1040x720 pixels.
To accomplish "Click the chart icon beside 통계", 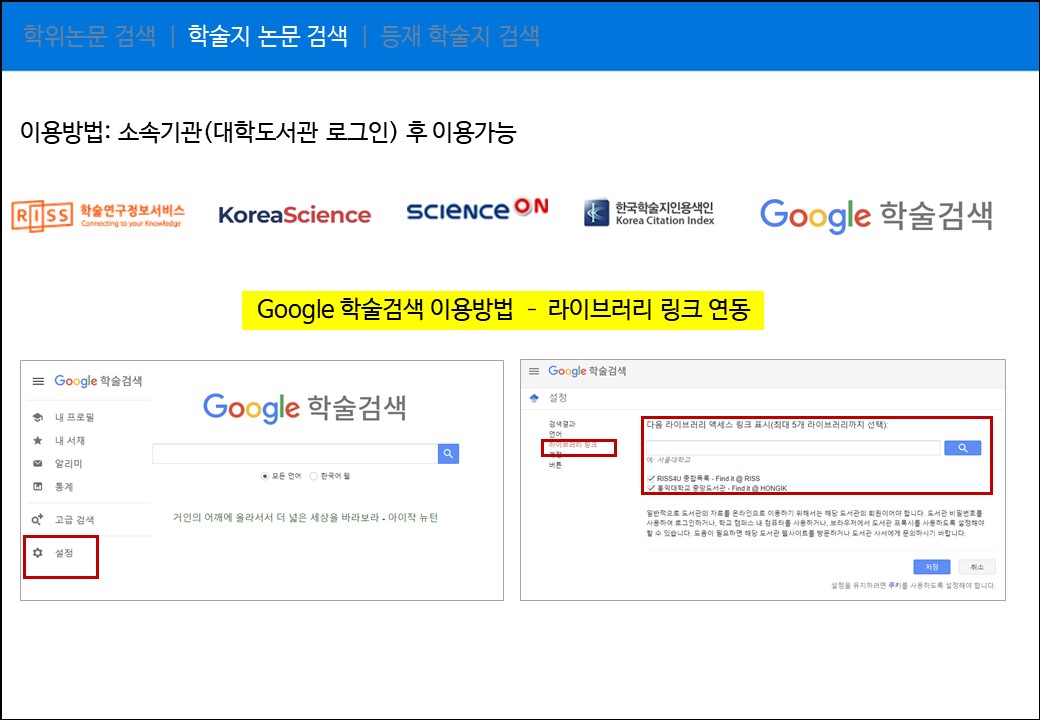I will (x=38, y=487).
